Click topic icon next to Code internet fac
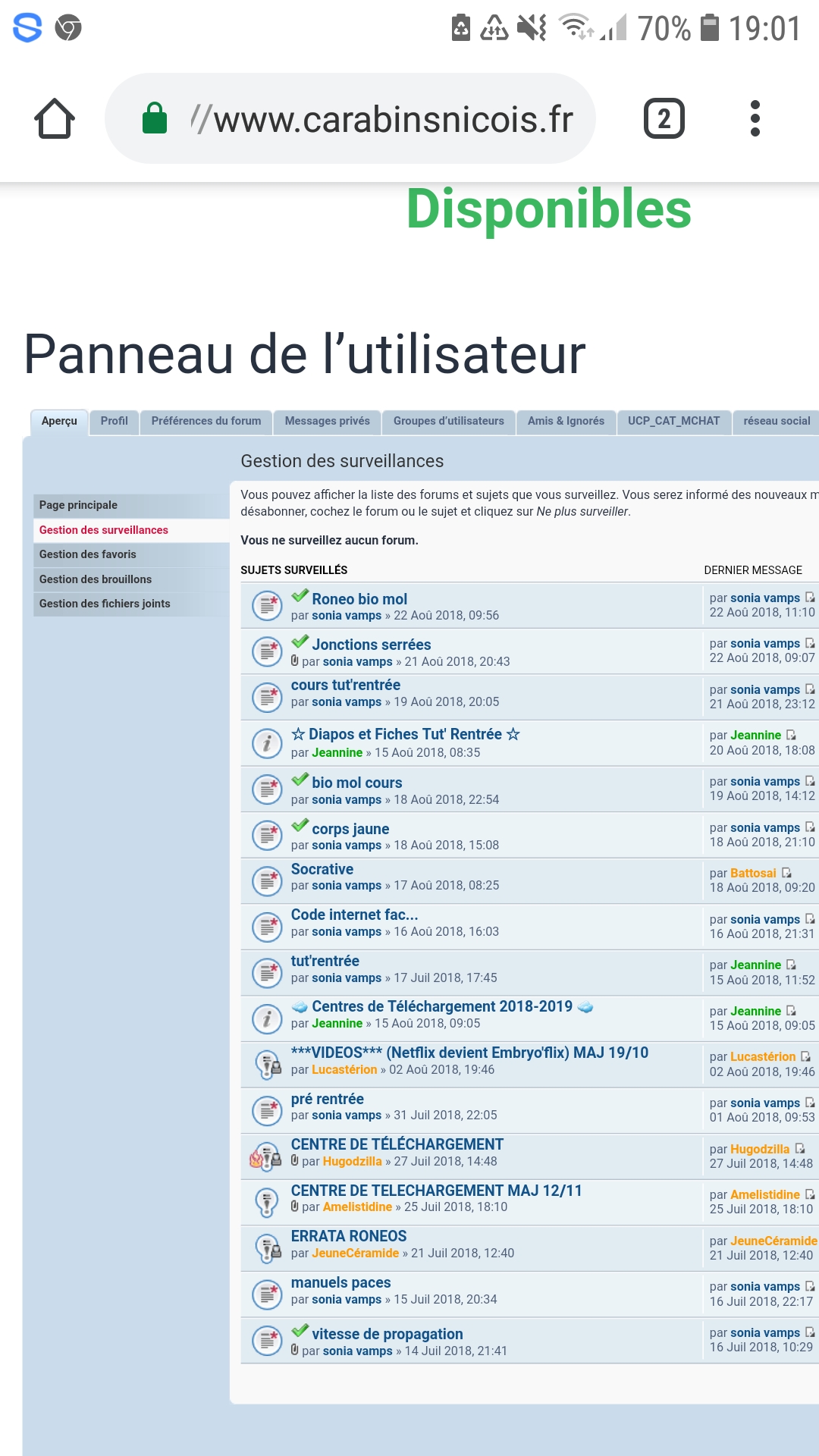The image size is (819, 1456). (267, 927)
